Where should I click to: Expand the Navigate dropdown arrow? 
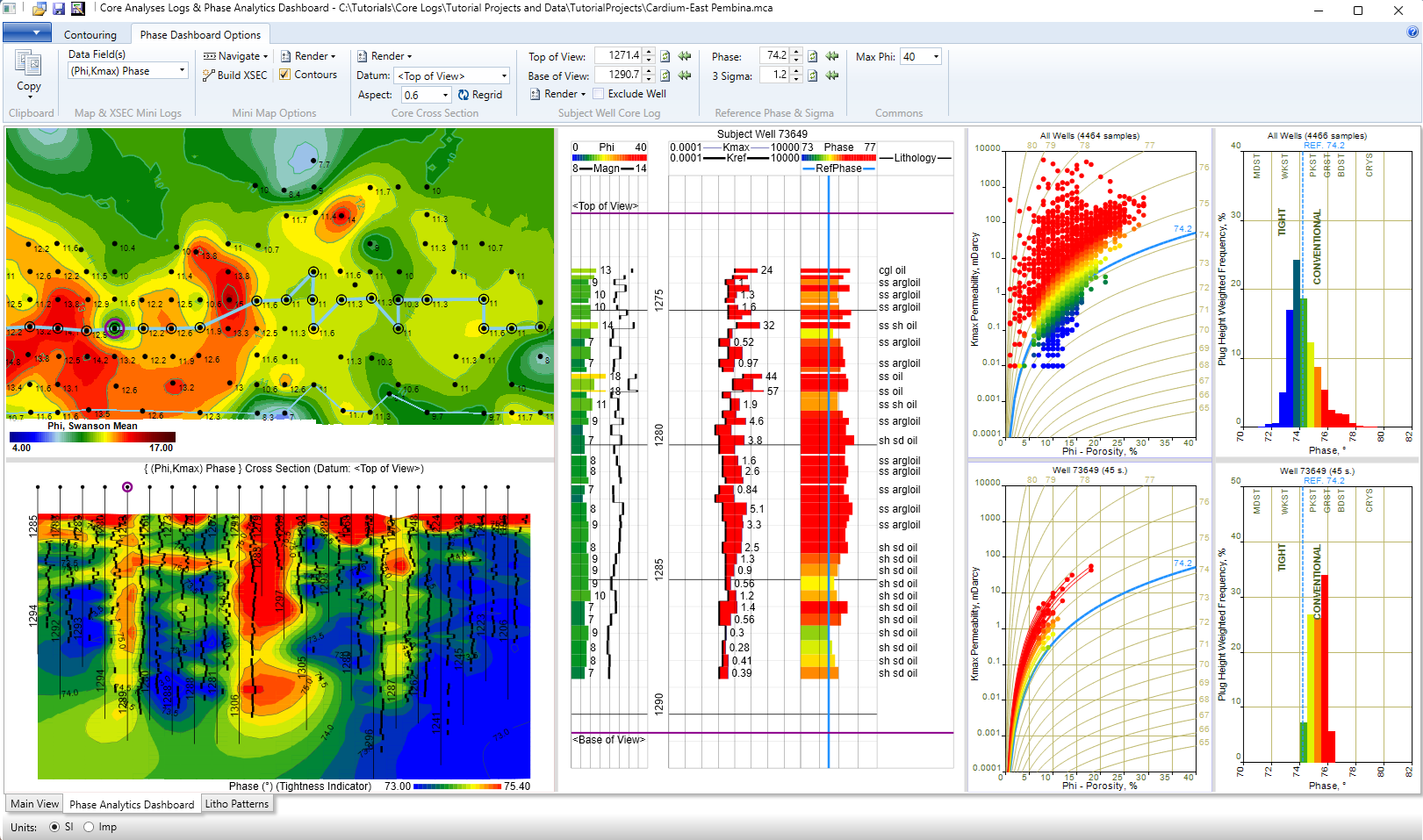coord(264,56)
